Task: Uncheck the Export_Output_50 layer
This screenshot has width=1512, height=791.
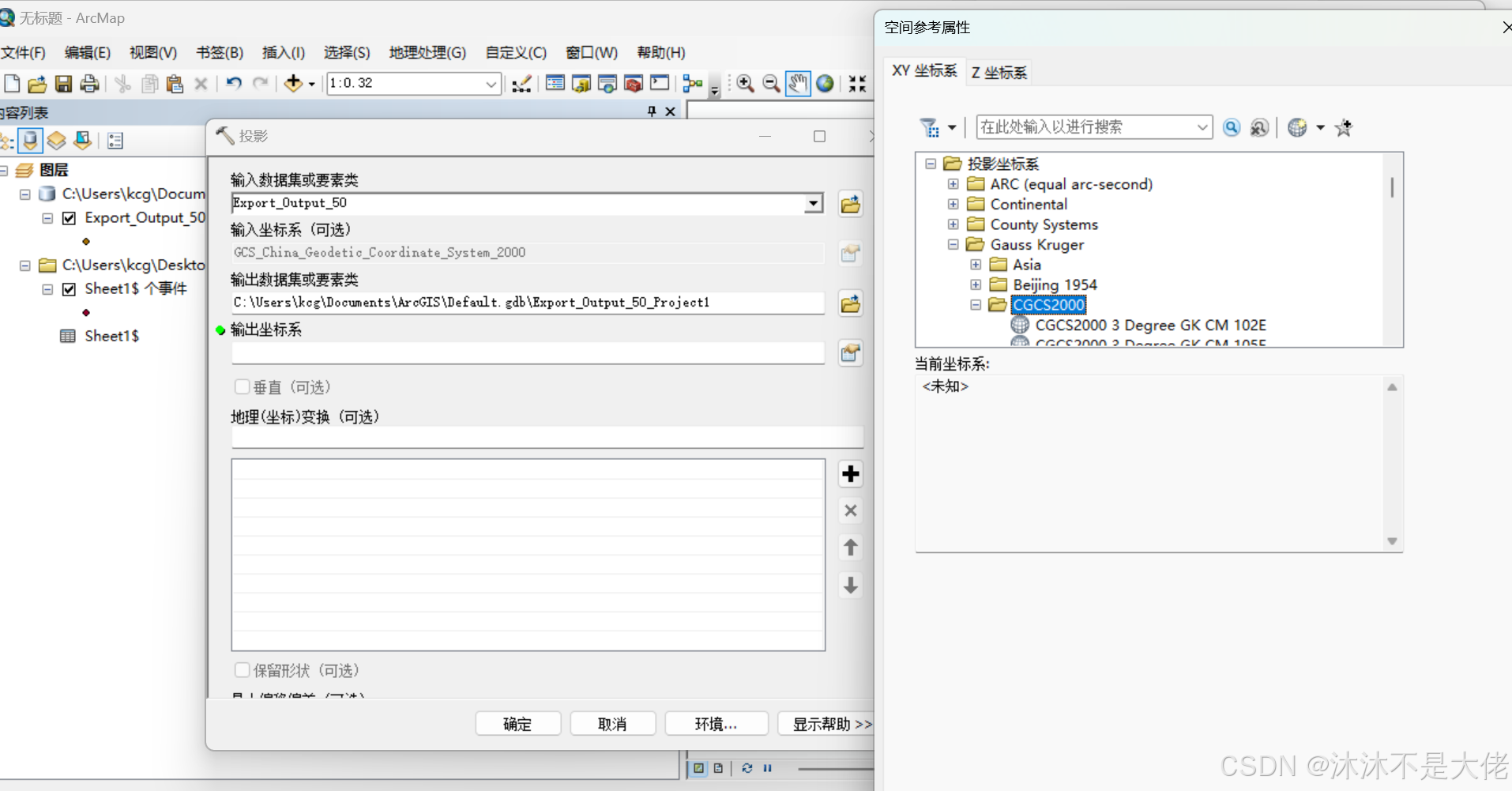Action: coord(69,217)
